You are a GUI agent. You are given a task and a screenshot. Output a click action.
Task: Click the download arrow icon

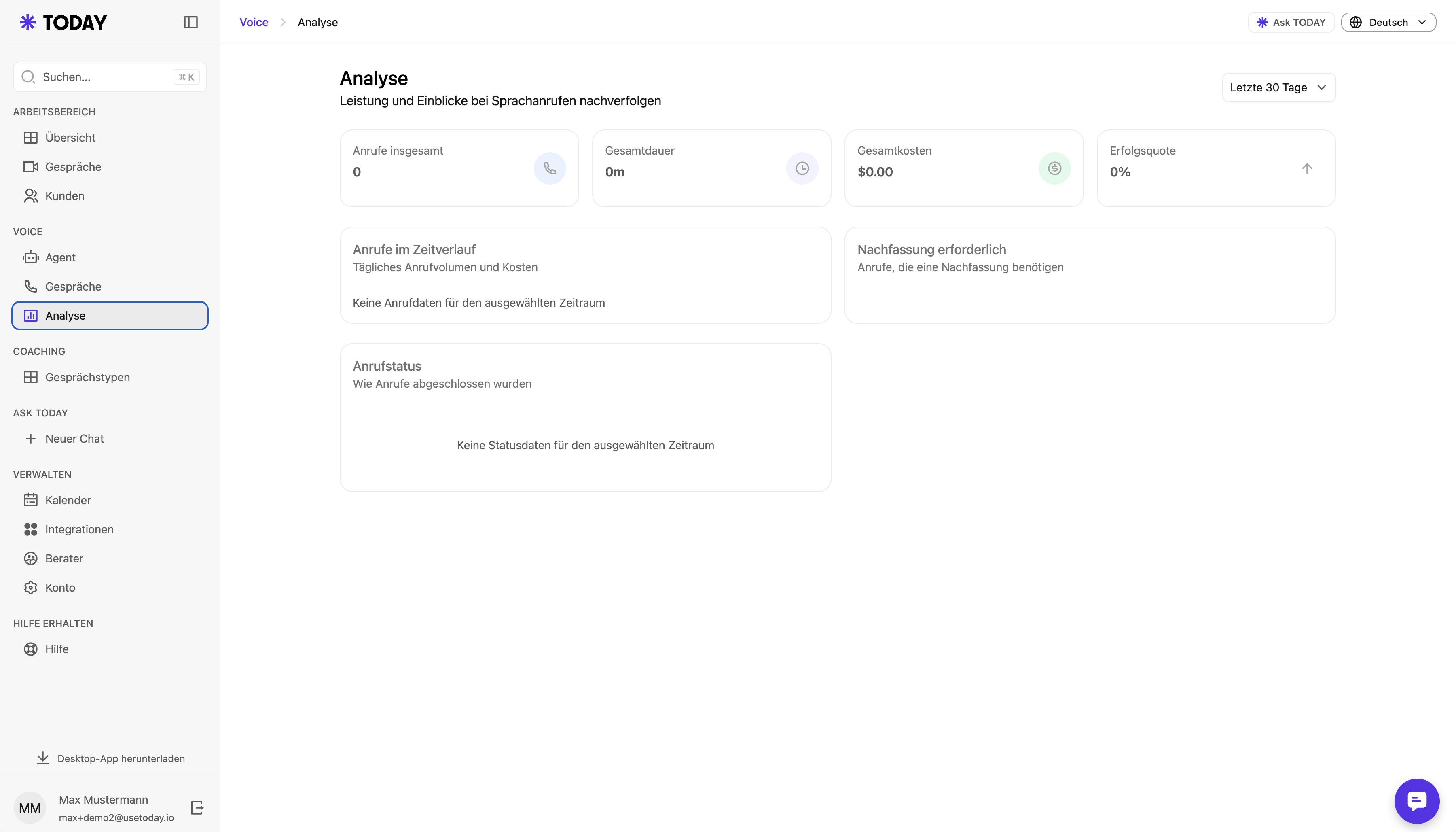pos(43,758)
